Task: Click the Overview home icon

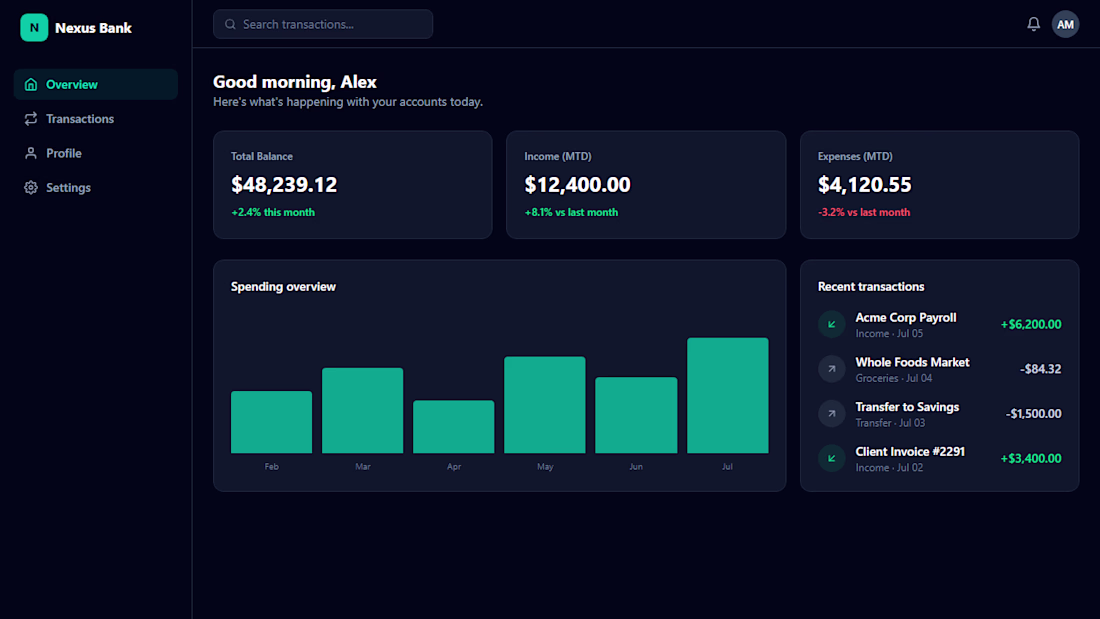Action: 31,84
